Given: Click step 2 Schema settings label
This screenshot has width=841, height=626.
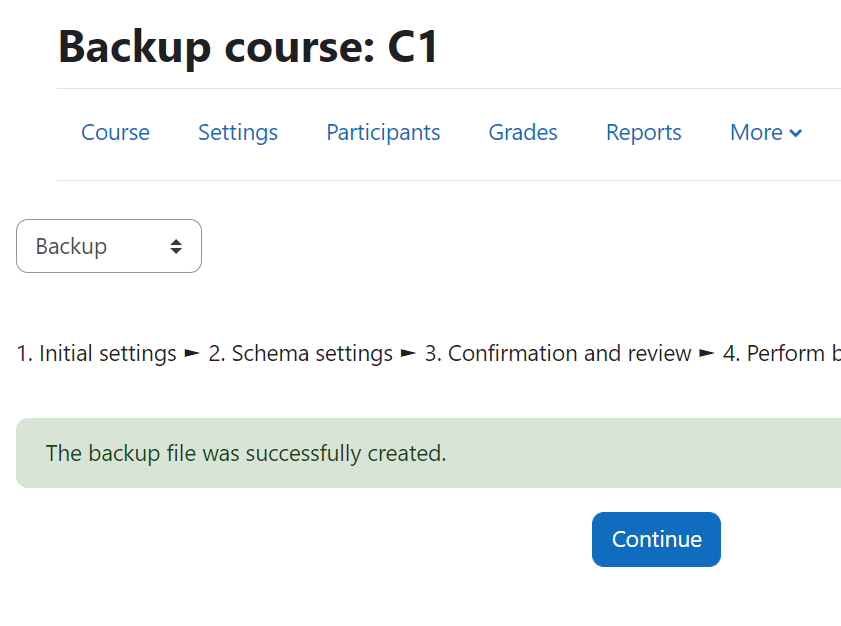Looking at the screenshot, I should tap(300, 353).
